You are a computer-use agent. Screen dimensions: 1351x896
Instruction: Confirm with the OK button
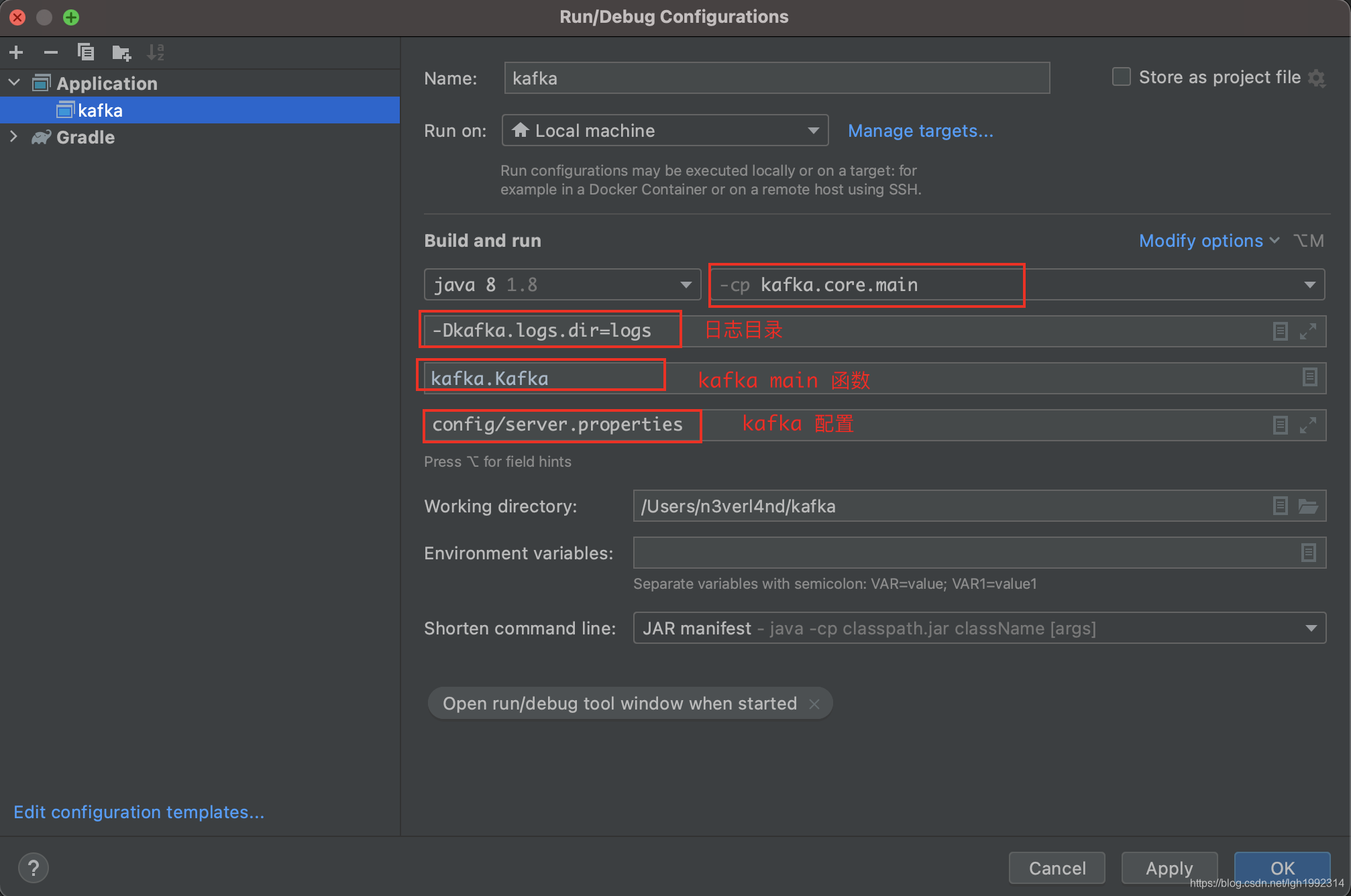click(x=1282, y=868)
